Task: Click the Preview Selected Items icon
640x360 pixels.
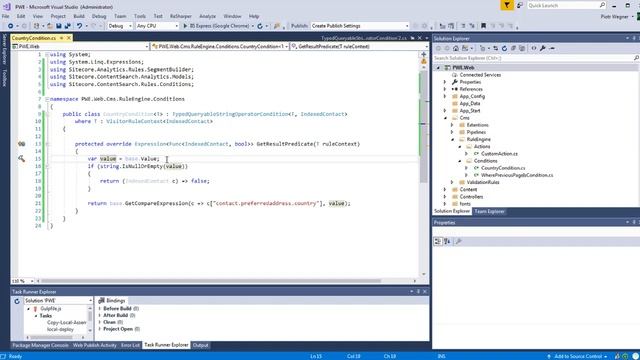Action: (x=552, y=48)
